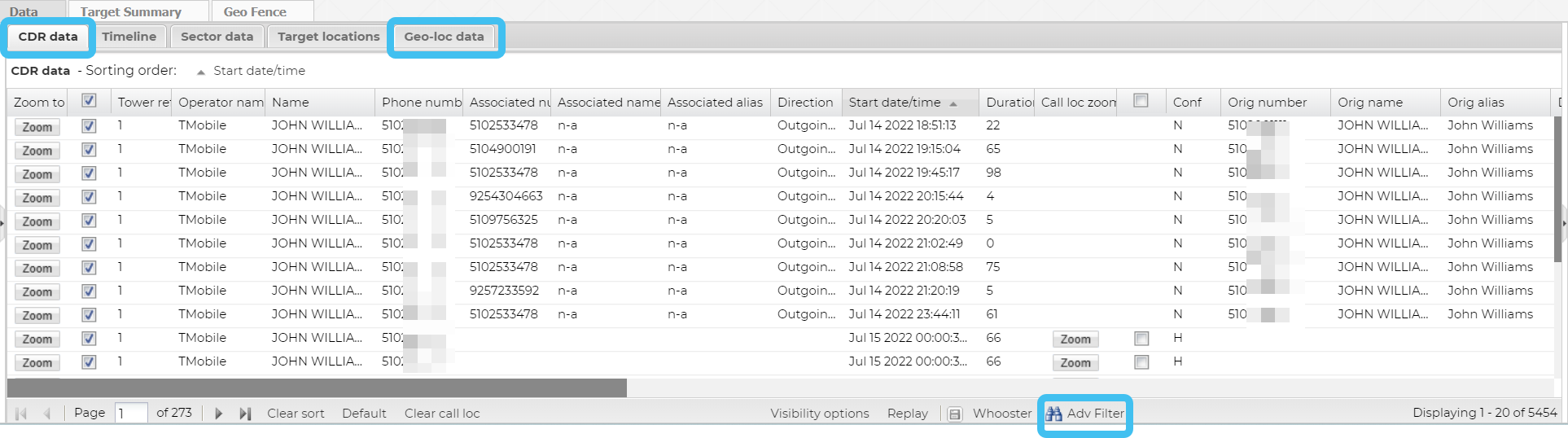Click sort triangle beside Sorting order label

201,72
